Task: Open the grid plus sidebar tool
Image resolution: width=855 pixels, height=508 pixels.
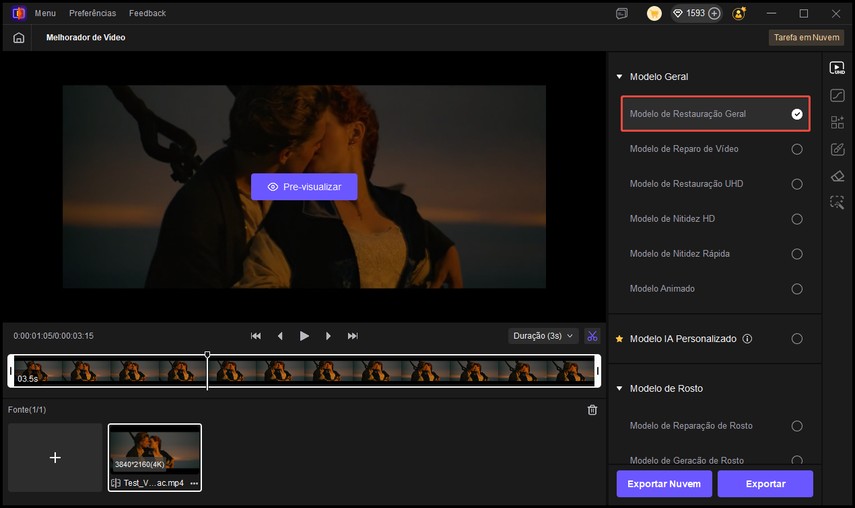Action: pyautogui.click(x=837, y=122)
